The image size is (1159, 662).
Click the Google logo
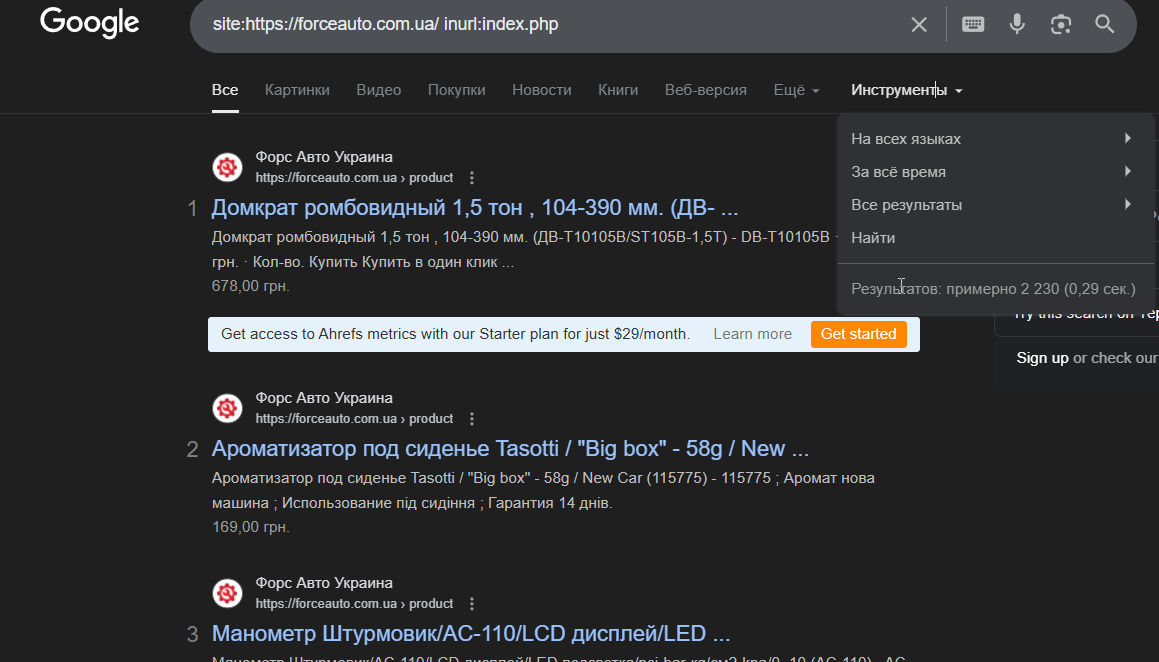coord(89,22)
